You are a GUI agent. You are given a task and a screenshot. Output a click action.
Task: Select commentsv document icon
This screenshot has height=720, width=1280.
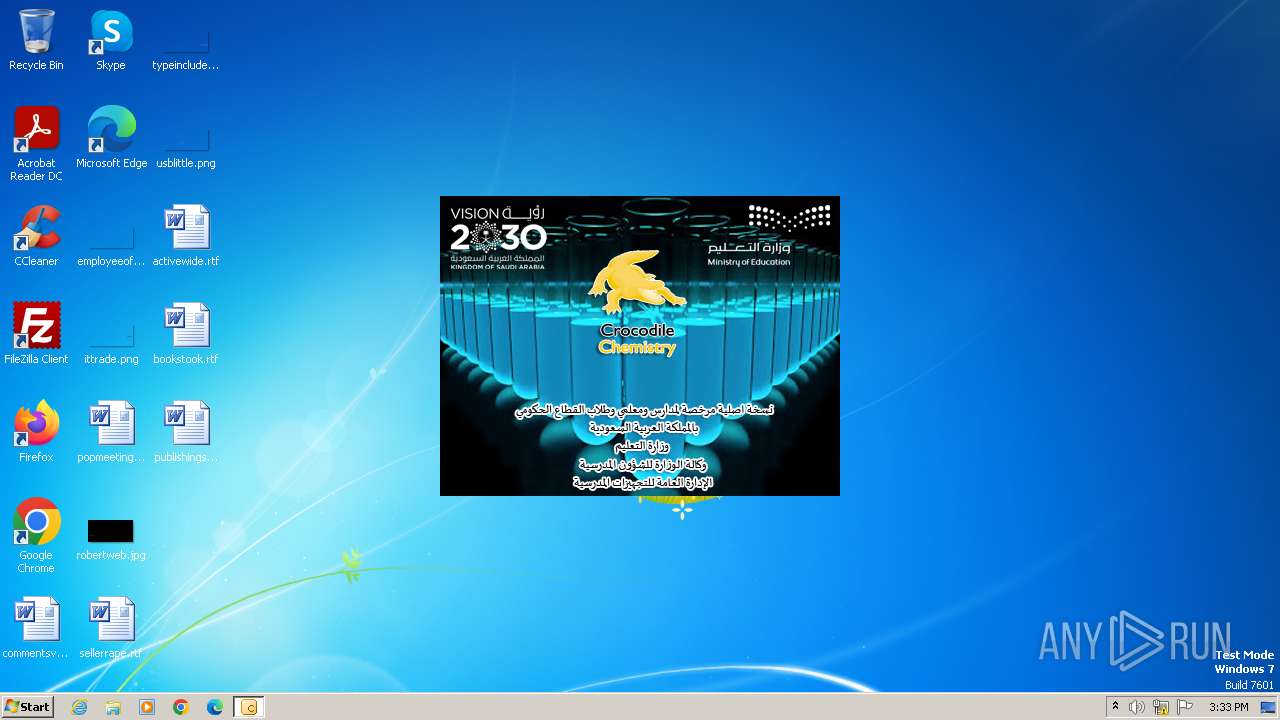(36, 629)
